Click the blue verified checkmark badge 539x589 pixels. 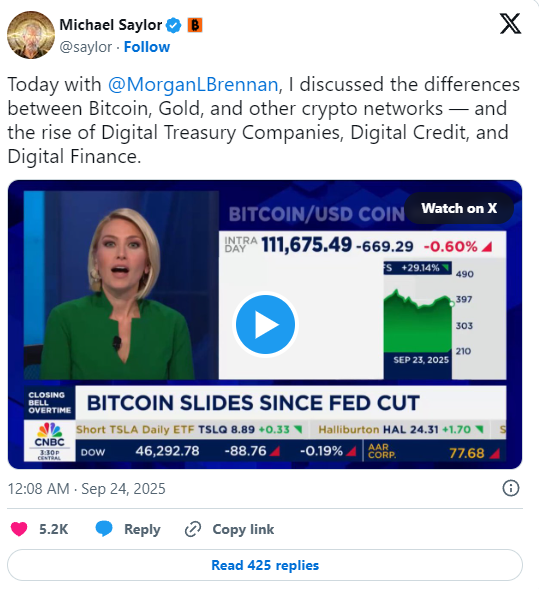pyautogui.click(x=174, y=25)
